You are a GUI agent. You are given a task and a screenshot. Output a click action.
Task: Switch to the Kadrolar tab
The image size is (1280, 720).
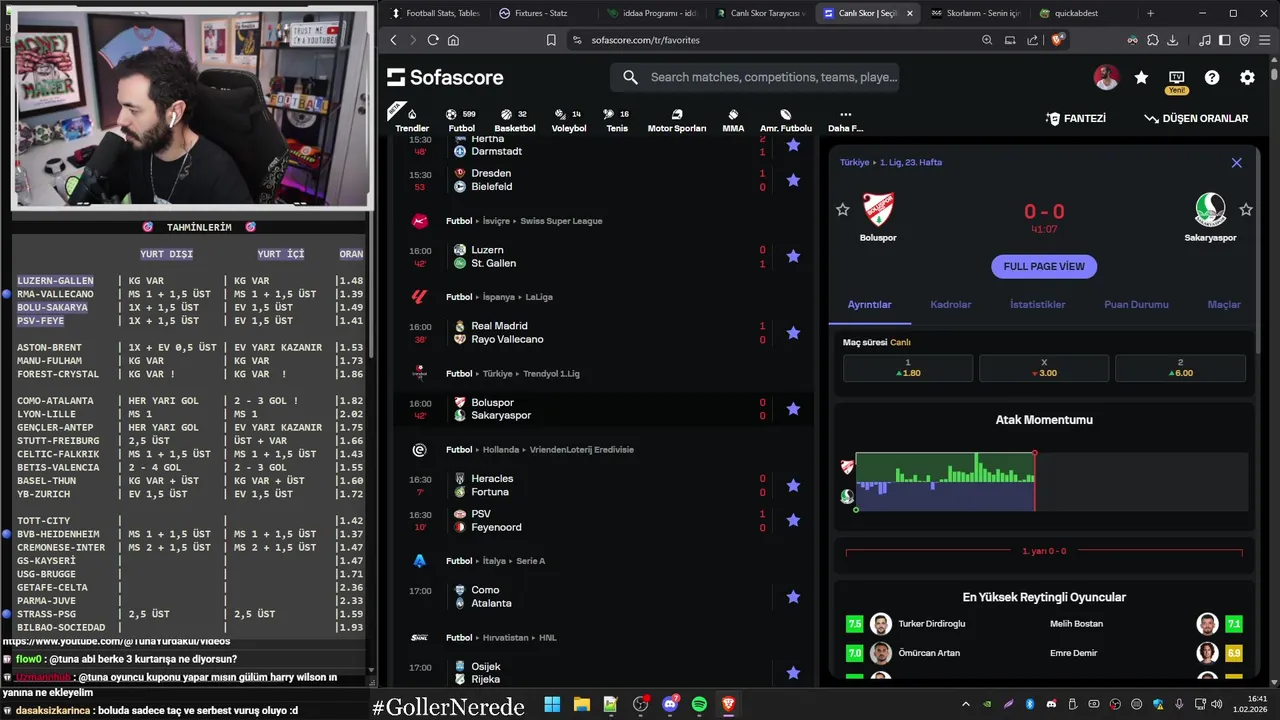click(x=950, y=304)
